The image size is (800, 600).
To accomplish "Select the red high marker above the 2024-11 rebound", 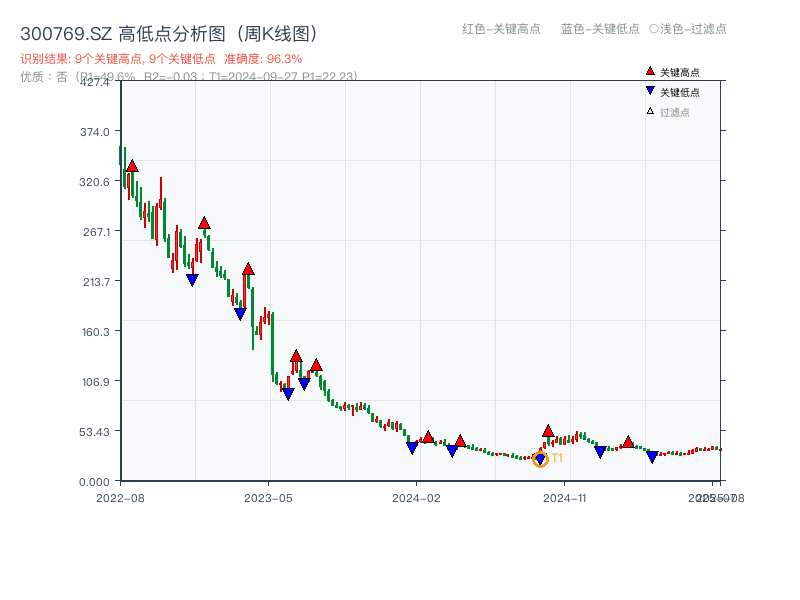I will tap(548, 429).
